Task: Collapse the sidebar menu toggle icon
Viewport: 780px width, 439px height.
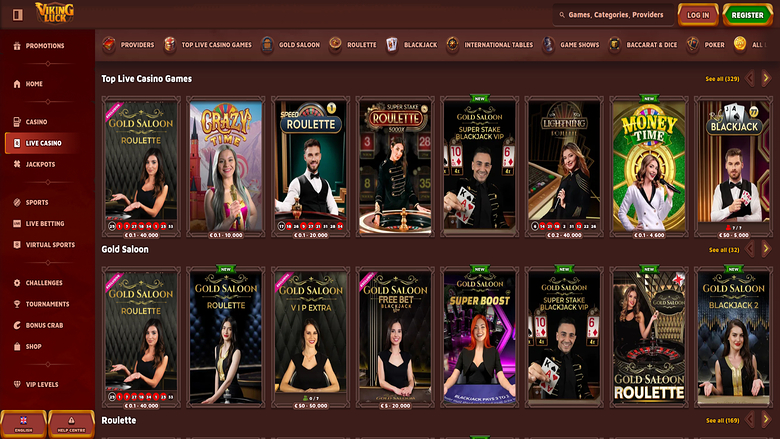Action: coord(18,15)
